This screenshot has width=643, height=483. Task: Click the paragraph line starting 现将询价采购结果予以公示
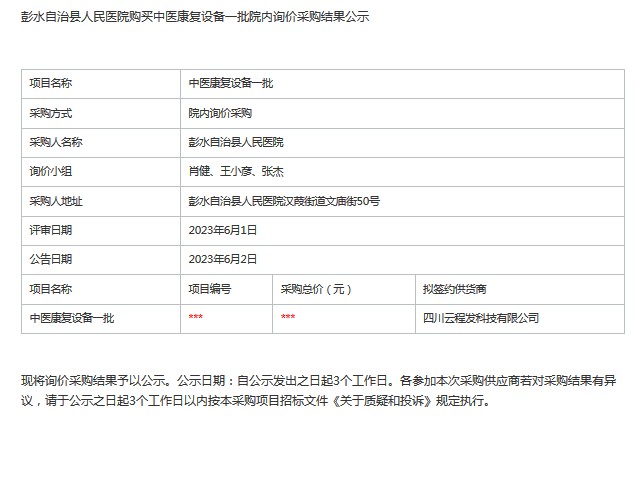point(319,380)
